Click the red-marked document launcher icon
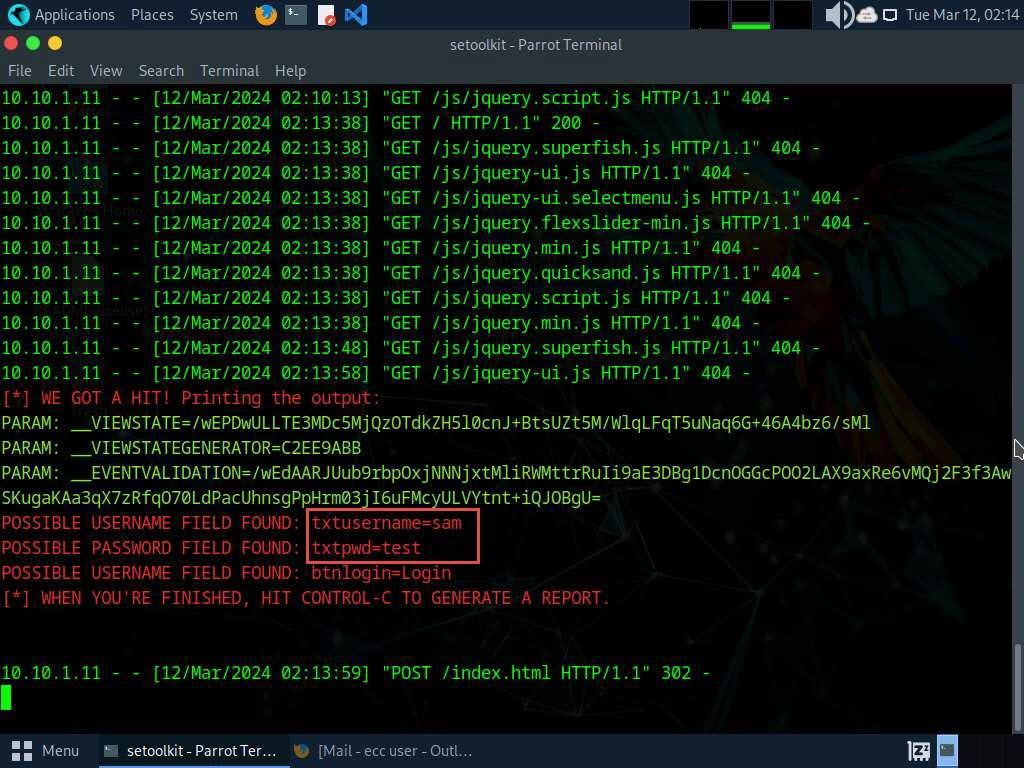 326,15
